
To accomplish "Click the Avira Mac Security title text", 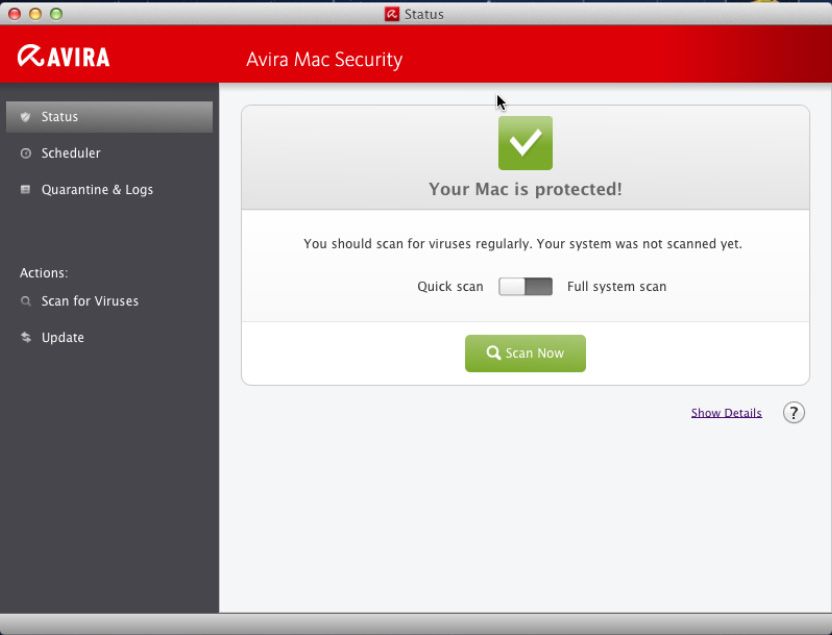I will pyautogui.click(x=324, y=59).
